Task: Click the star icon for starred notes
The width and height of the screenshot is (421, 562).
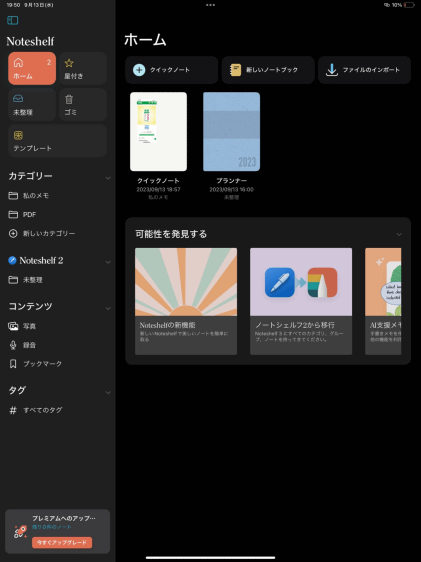Action: coord(69,63)
